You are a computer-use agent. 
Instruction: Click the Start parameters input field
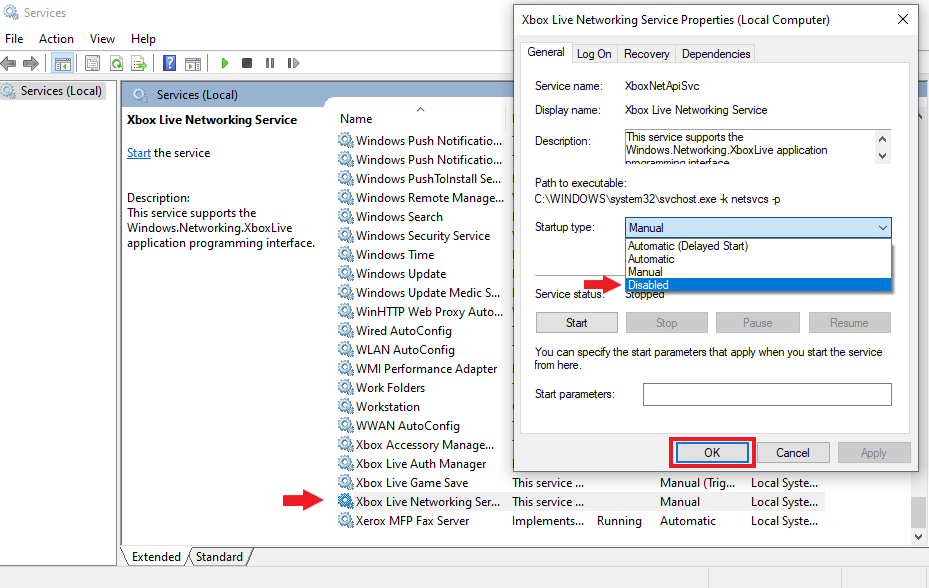coord(766,394)
